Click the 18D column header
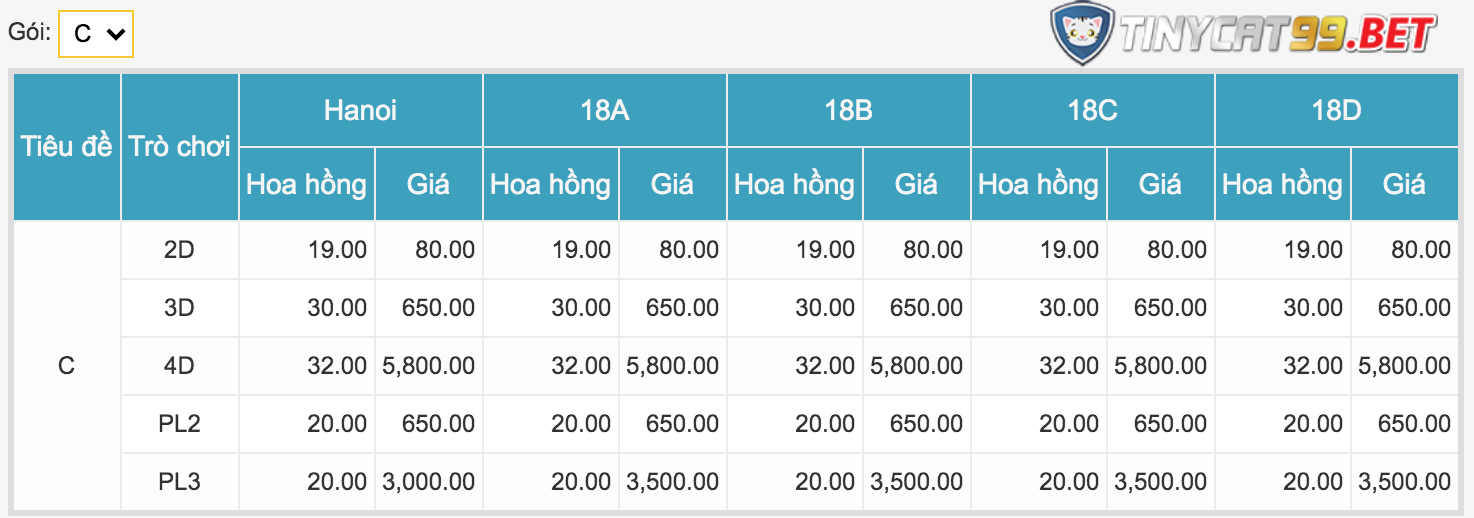 tap(1336, 110)
